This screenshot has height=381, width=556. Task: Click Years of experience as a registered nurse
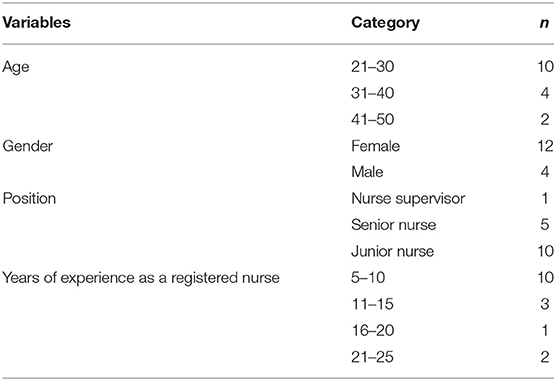[x=141, y=278]
